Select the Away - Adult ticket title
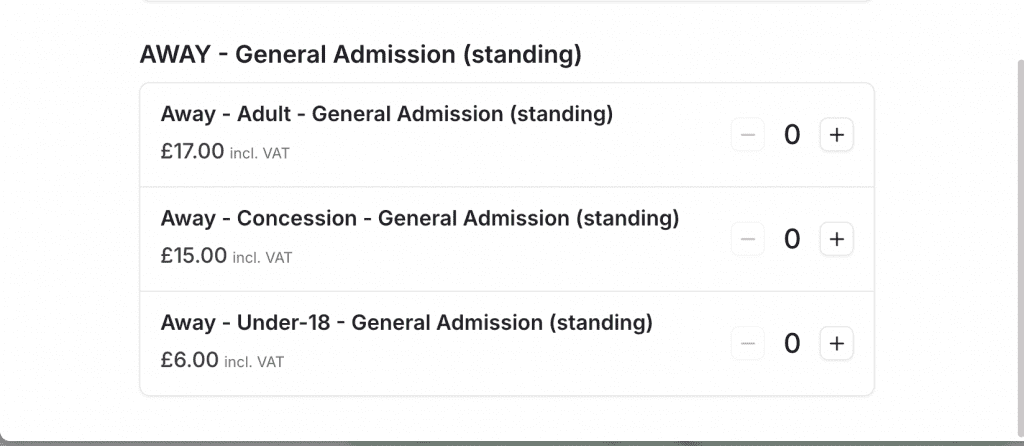 [386, 114]
